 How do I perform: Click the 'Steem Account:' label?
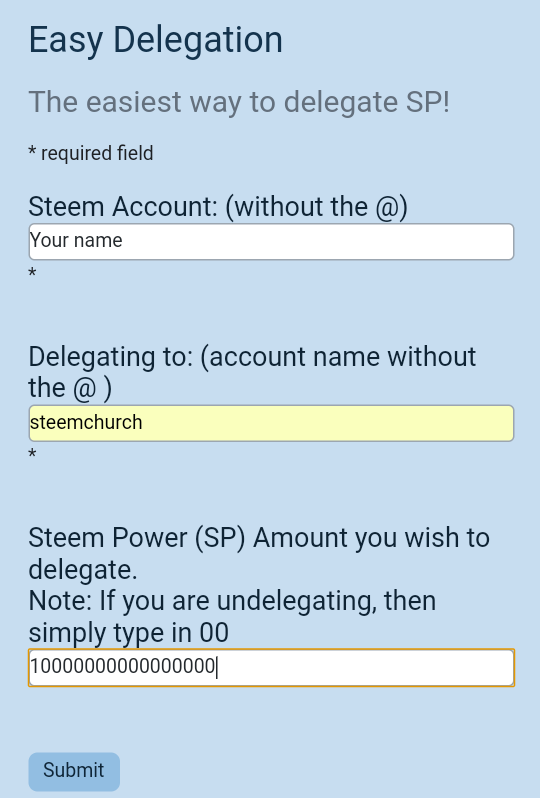[123, 207]
